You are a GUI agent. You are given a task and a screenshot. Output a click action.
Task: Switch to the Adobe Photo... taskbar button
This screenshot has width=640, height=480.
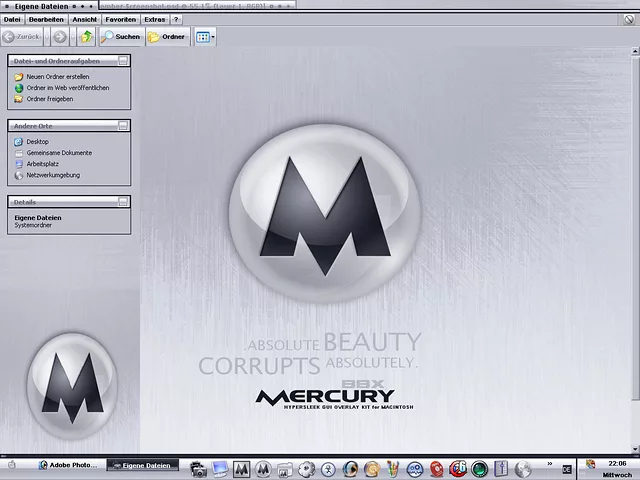[x=67, y=465]
